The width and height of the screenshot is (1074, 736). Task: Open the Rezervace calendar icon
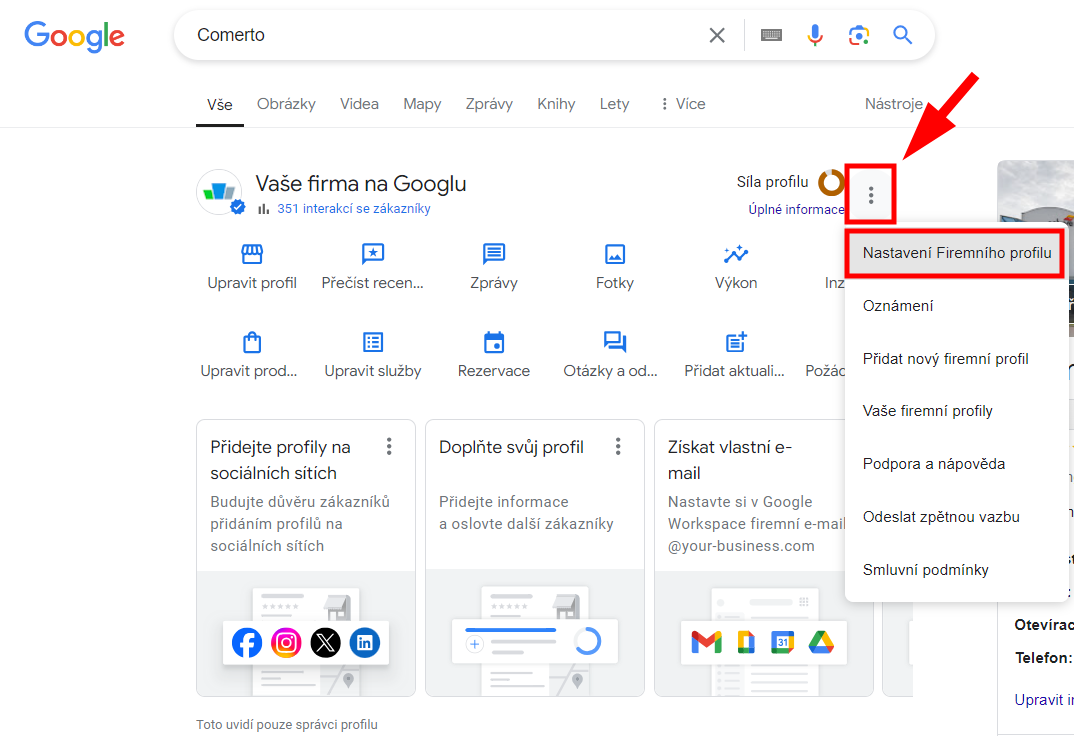494,342
